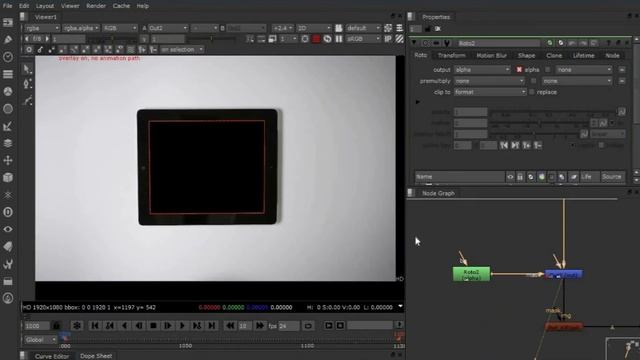
Task: Open the Global frame range dropdown
Action: [40, 340]
